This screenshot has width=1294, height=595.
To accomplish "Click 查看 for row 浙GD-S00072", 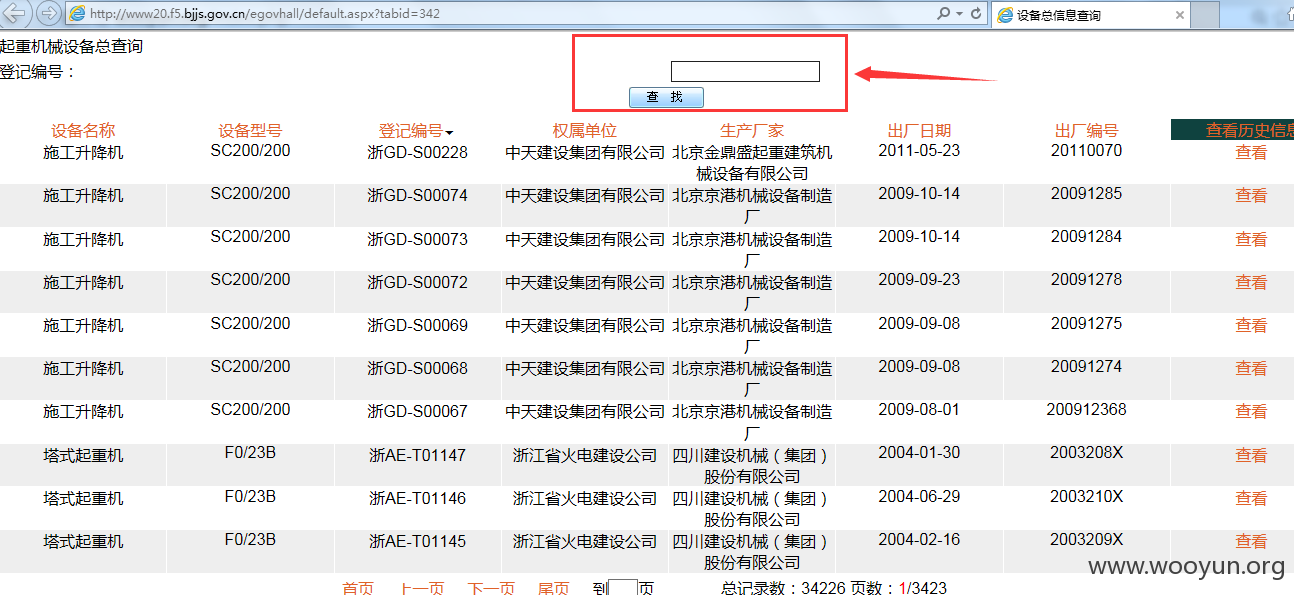I will coord(1251,282).
